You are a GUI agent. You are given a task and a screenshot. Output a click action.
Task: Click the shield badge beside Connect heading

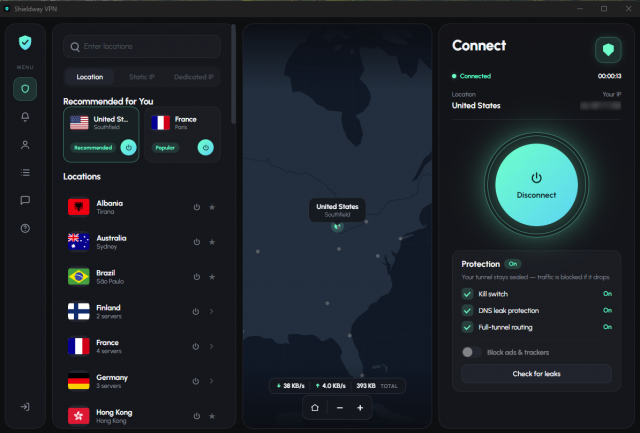pyautogui.click(x=608, y=50)
